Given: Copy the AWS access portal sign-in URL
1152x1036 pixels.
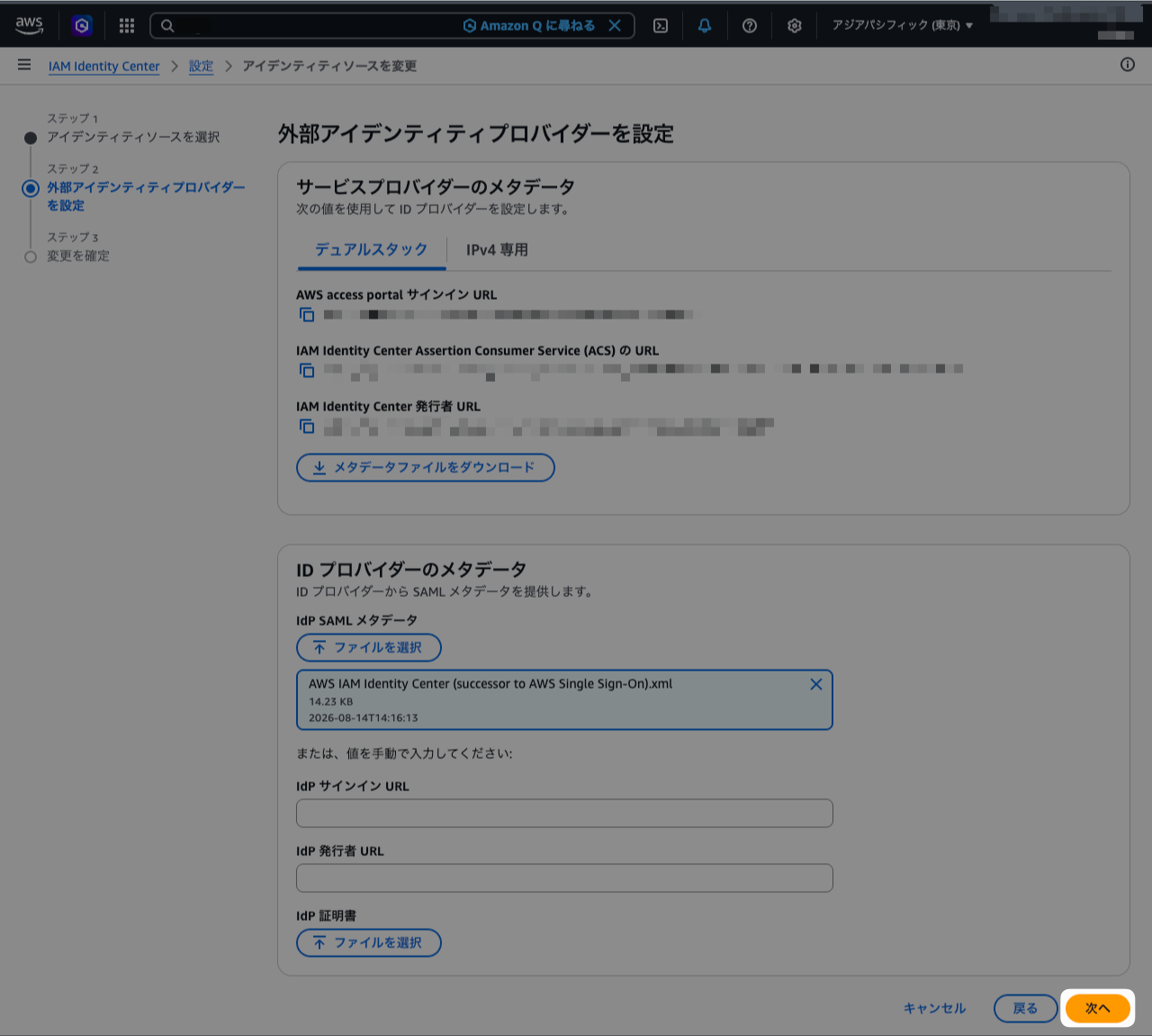Looking at the screenshot, I should click(307, 314).
